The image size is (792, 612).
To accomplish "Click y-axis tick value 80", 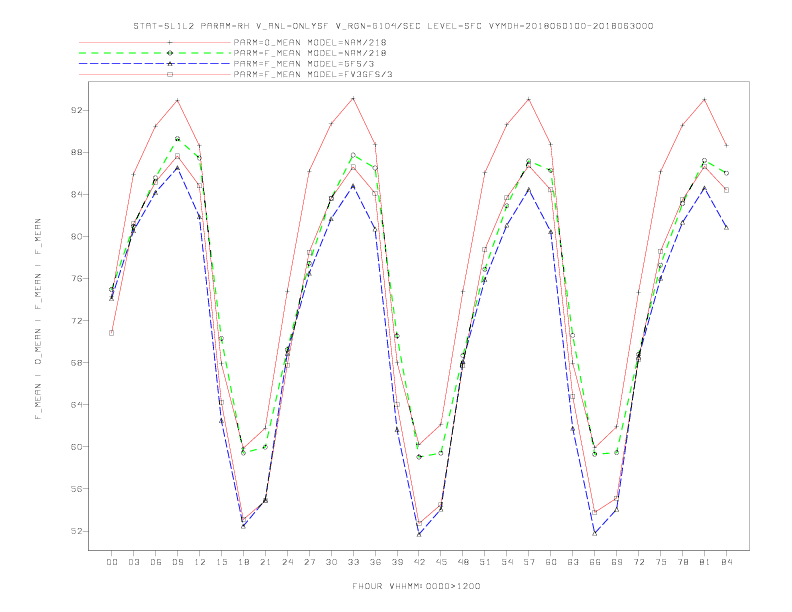I will (x=77, y=236).
